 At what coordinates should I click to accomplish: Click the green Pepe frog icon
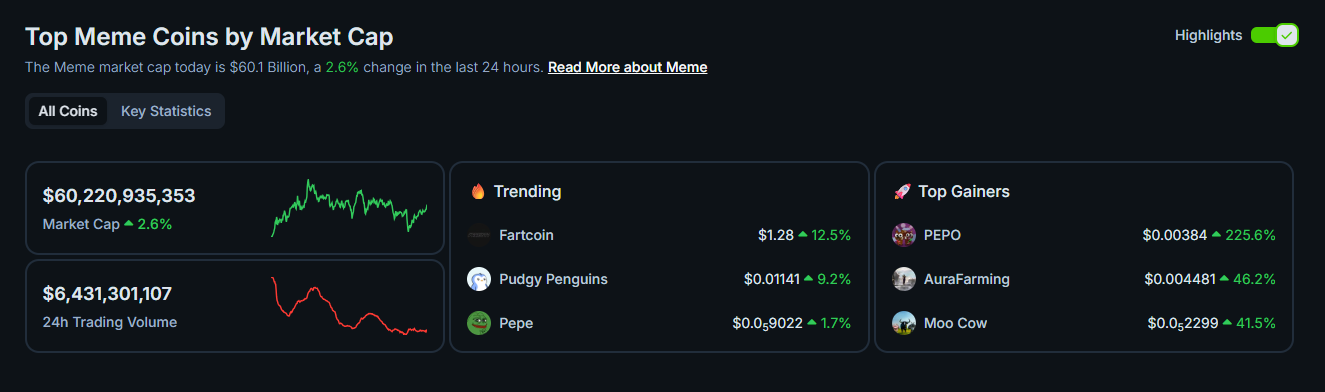pyautogui.click(x=479, y=323)
